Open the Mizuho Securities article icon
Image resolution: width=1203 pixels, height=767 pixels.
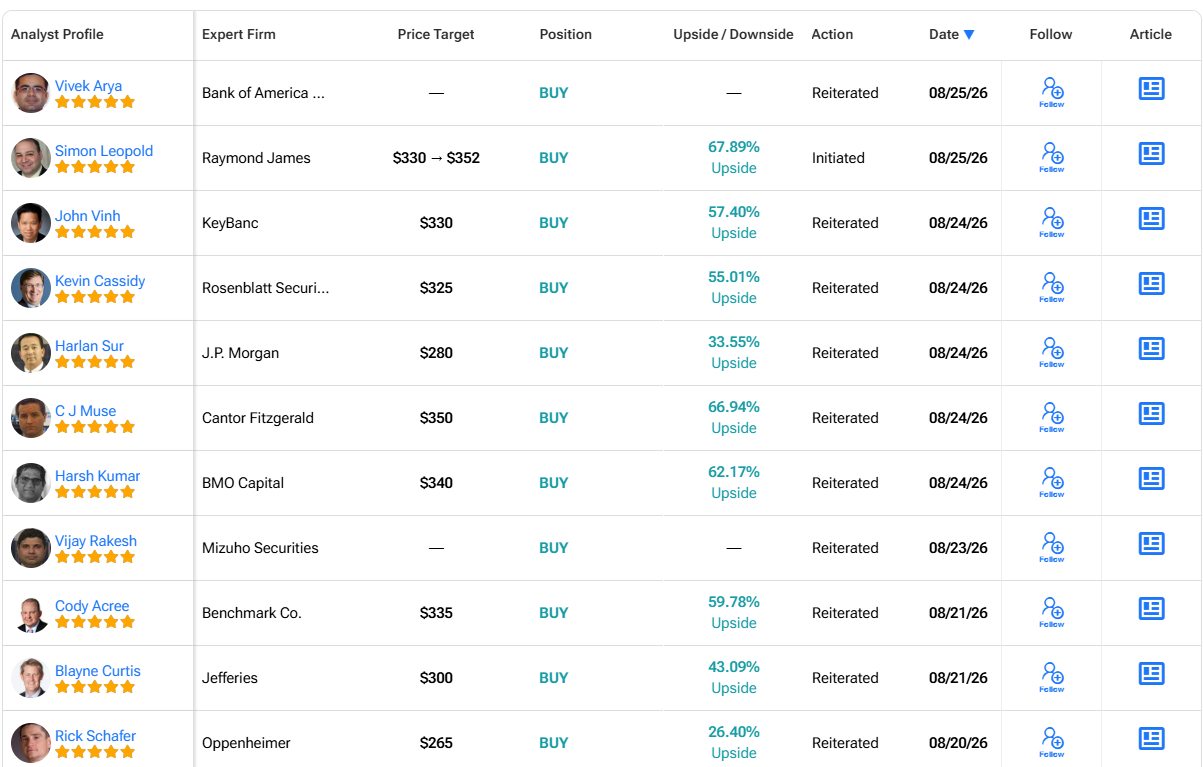(x=1152, y=543)
